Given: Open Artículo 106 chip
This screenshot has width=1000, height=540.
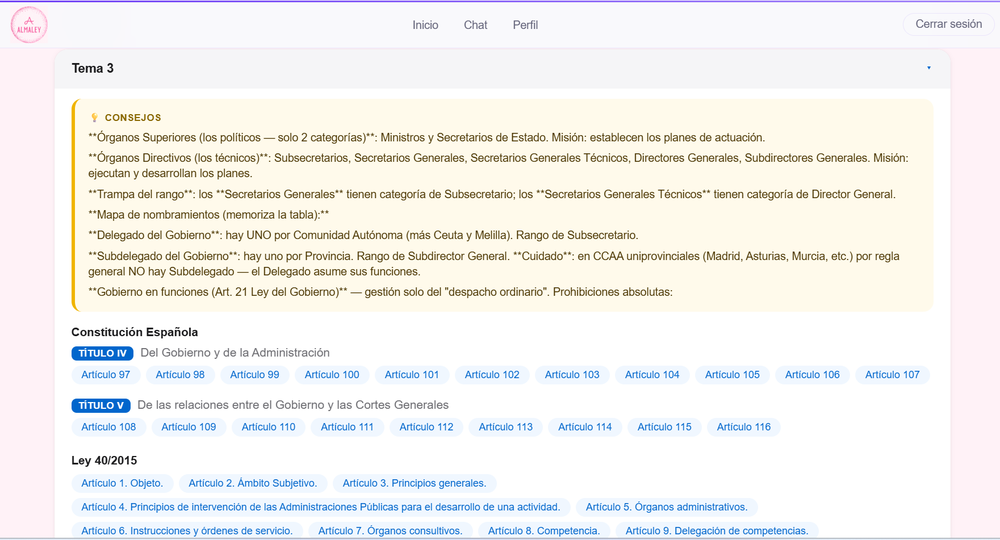Looking at the screenshot, I should click(x=812, y=375).
